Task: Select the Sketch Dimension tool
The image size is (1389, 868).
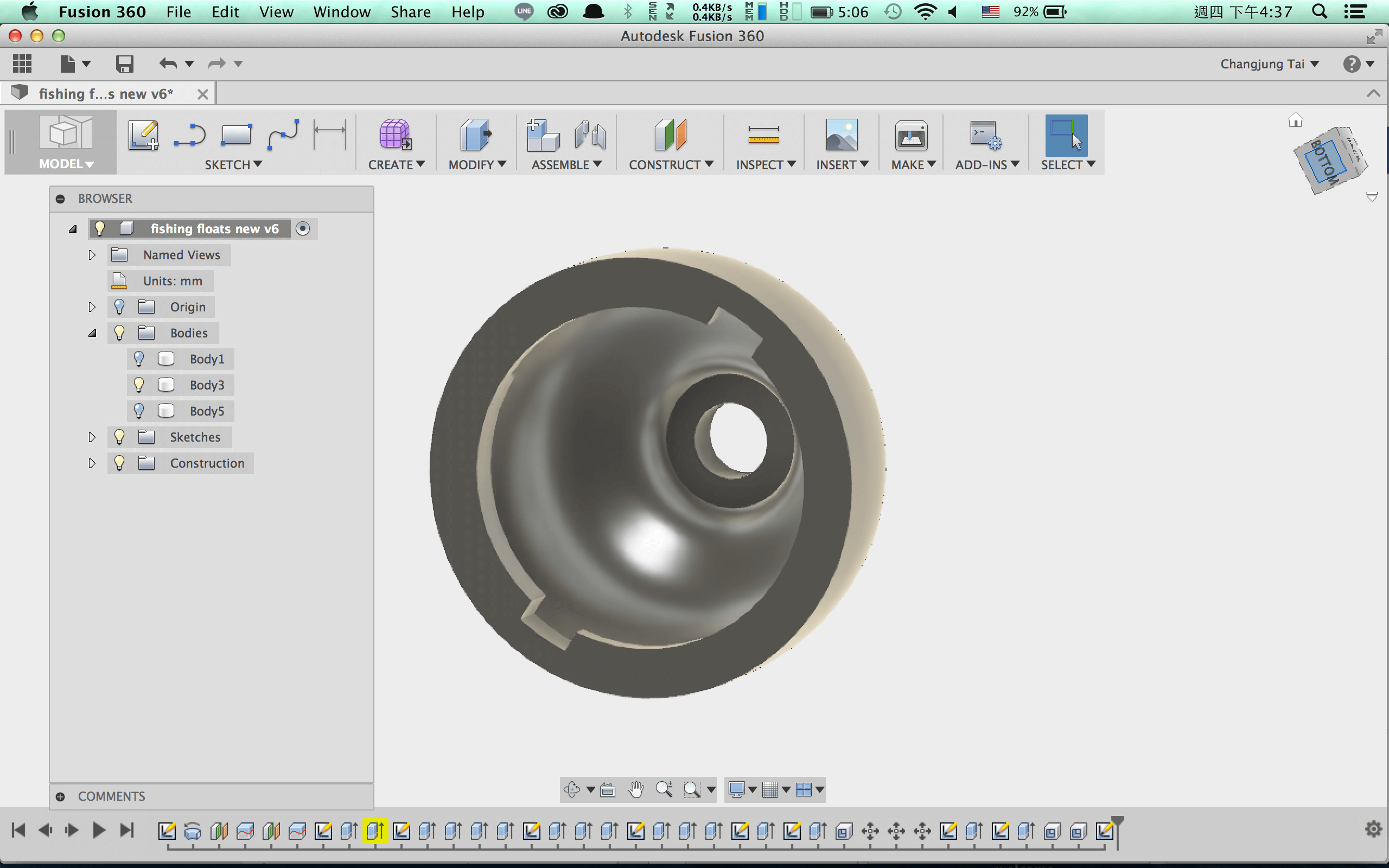Action: tap(330, 135)
